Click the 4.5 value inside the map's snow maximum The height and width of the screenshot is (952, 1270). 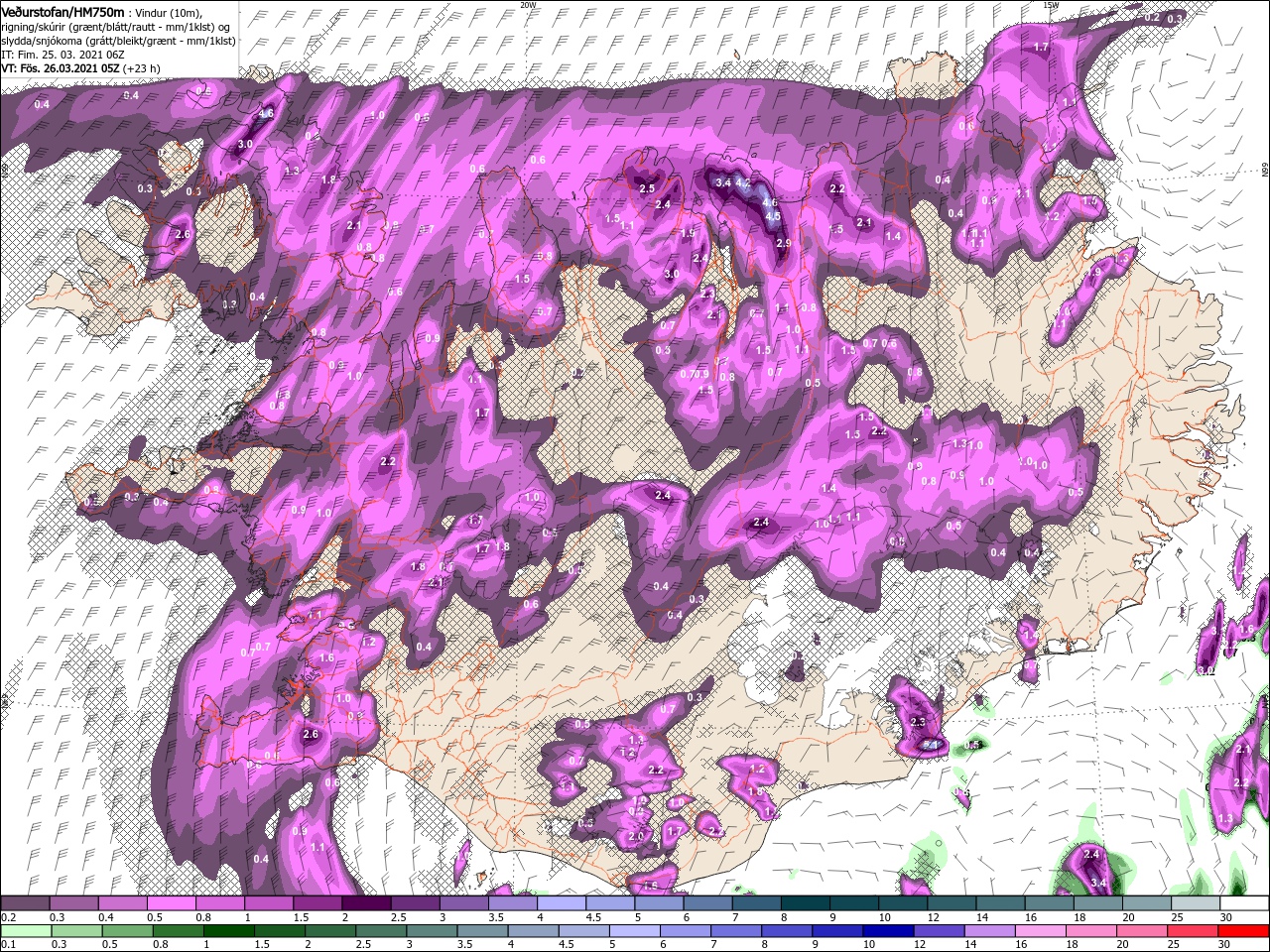773,216
